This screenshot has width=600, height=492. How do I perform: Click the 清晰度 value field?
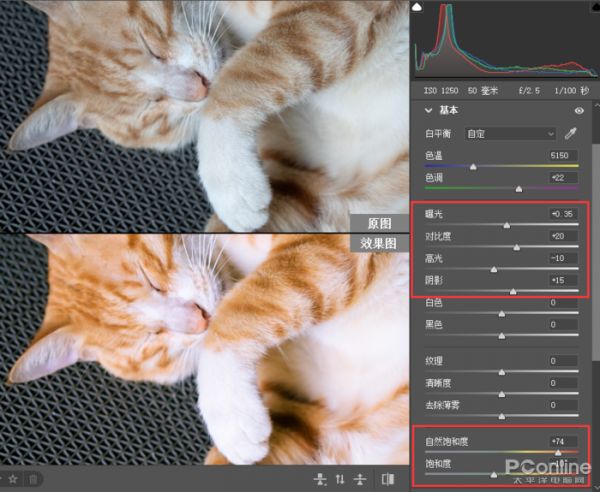(562, 383)
